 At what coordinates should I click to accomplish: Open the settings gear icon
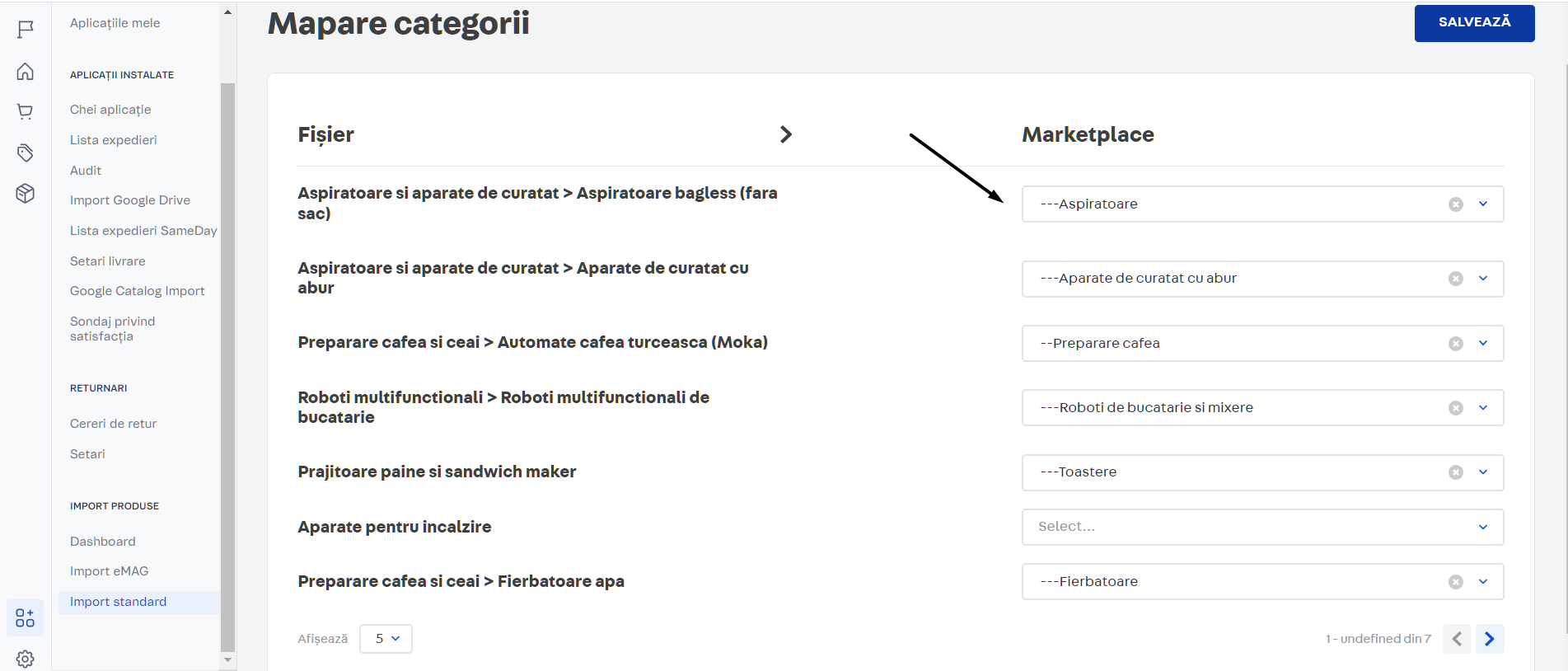tap(26, 659)
